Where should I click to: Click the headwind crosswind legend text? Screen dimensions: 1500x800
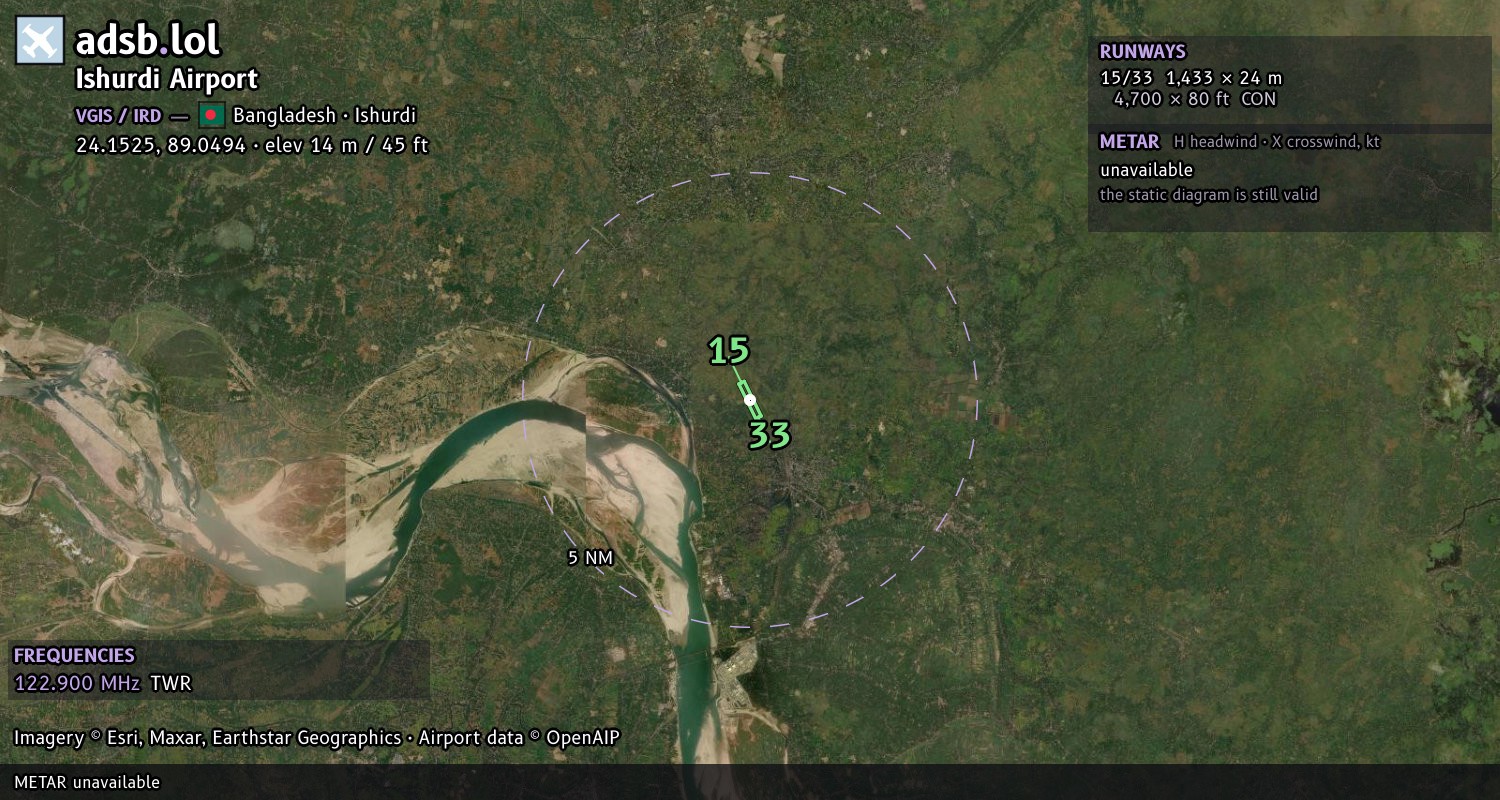pyautogui.click(x=1277, y=142)
